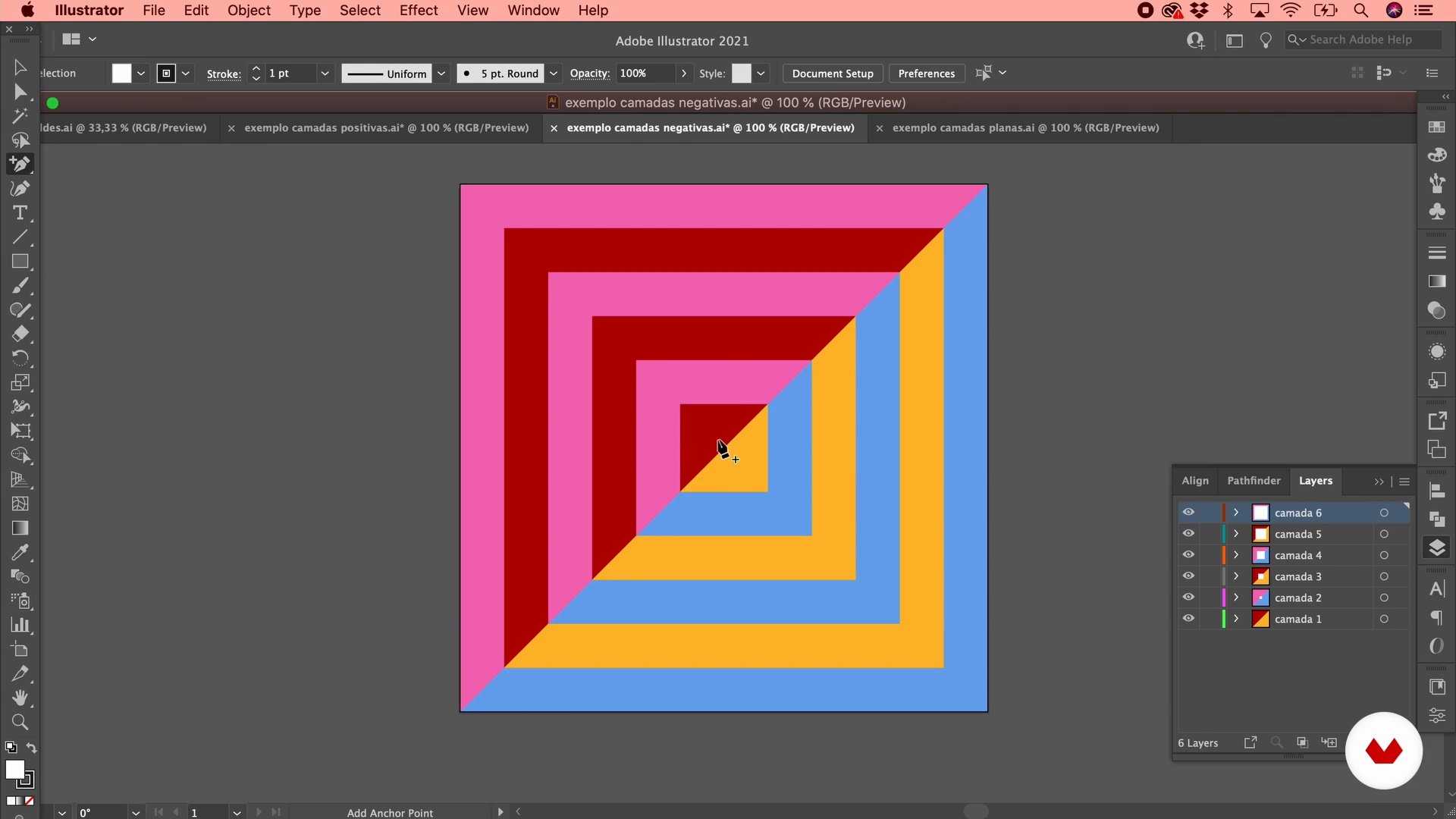Select the Eyedropper tool
This screenshot has height=819, width=1456.
[x=20, y=552]
